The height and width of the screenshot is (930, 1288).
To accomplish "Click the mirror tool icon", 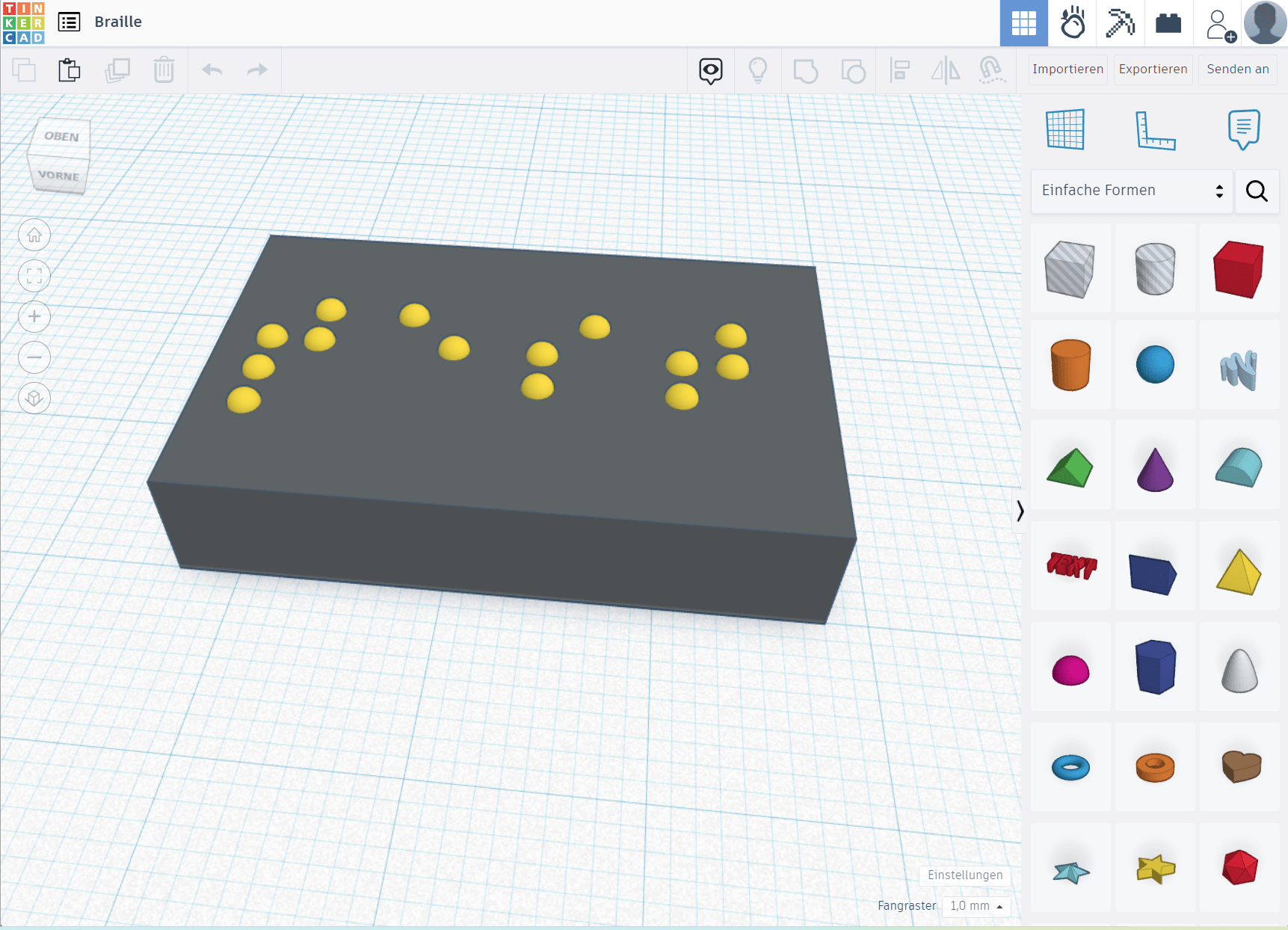I will point(946,70).
